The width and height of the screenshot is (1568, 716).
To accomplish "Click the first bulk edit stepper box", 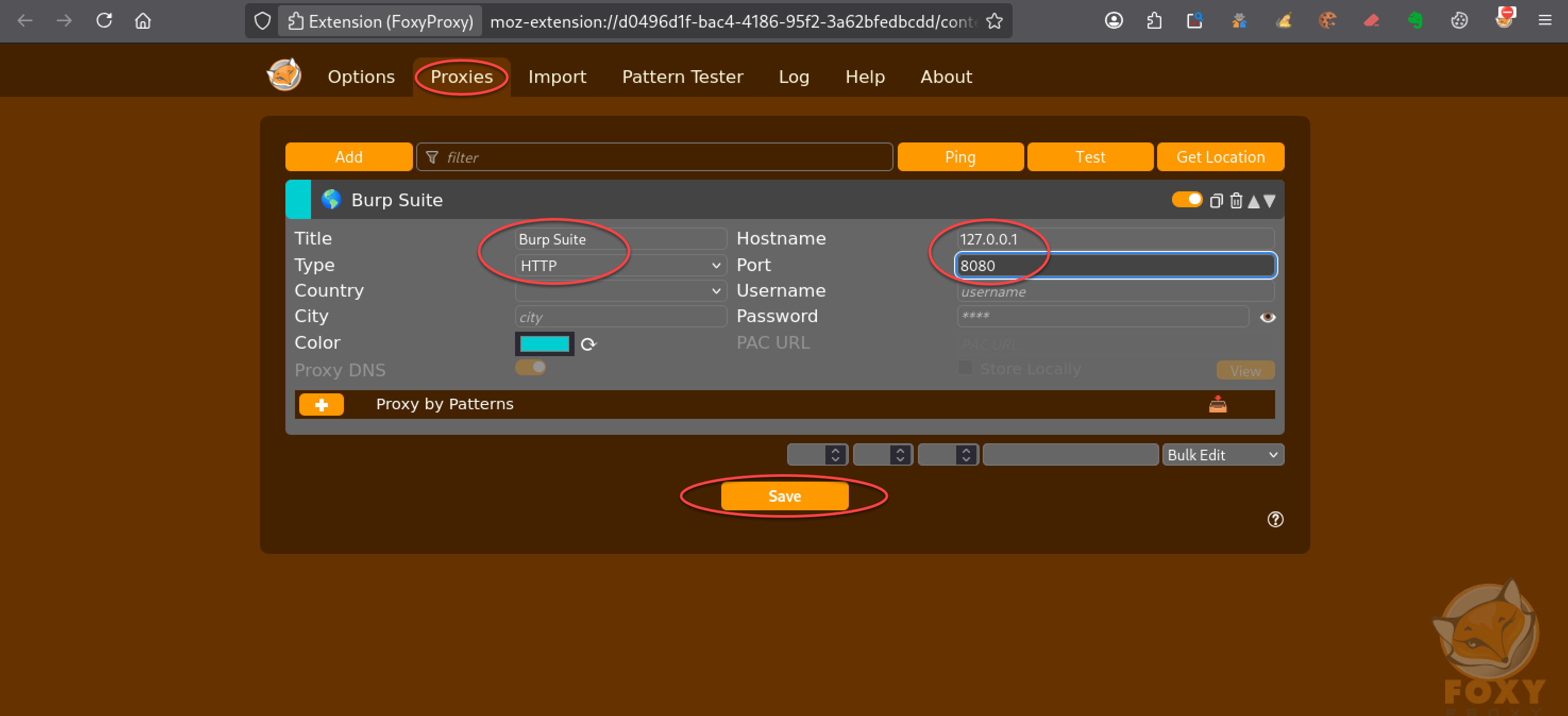I will [x=817, y=455].
